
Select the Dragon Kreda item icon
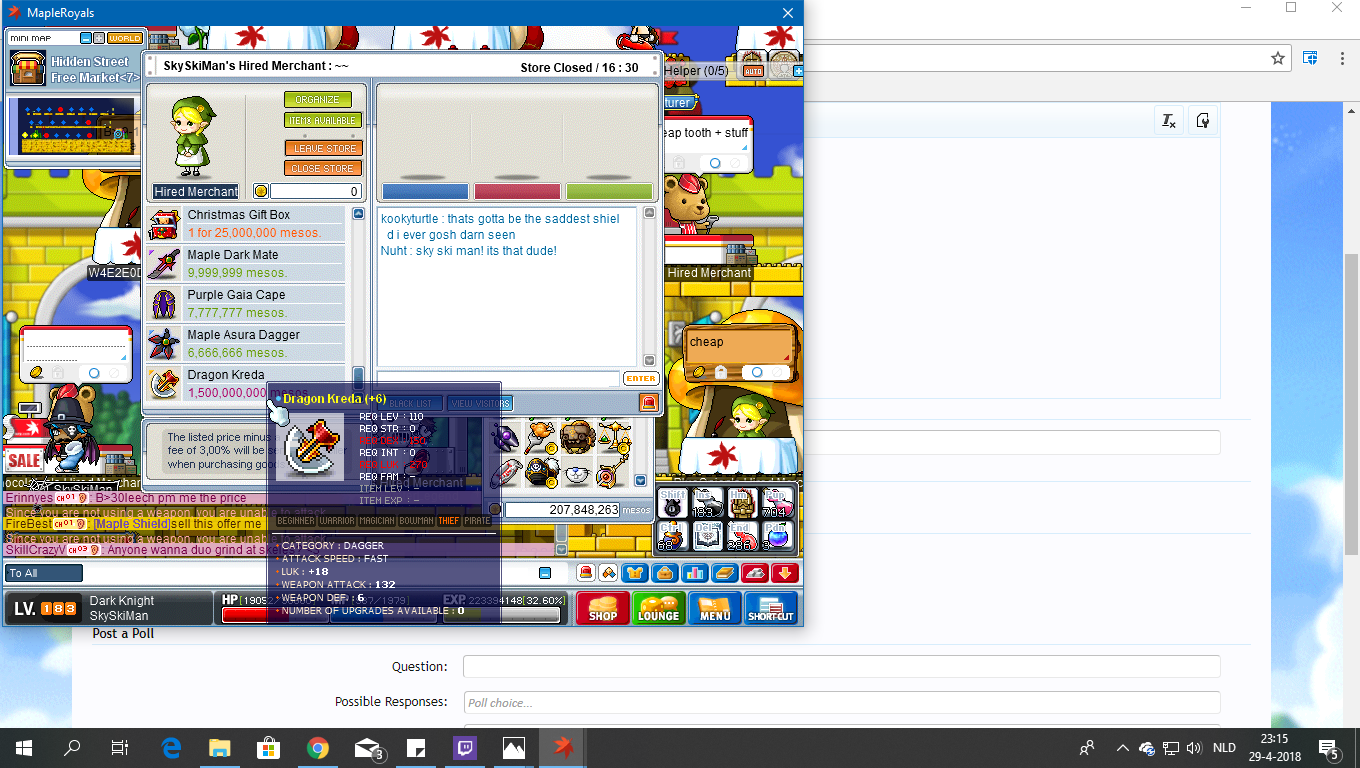[x=164, y=384]
